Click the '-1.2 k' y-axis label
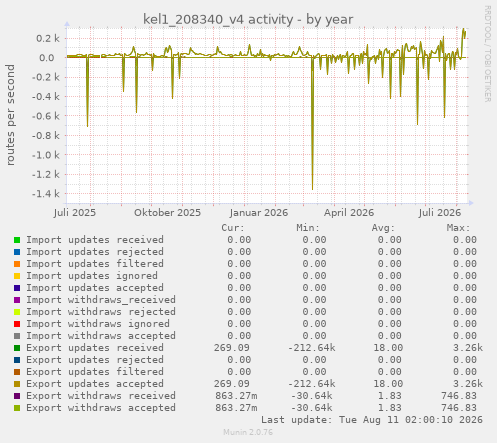The height and width of the screenshot is (443, 497). tap(46, 174)
